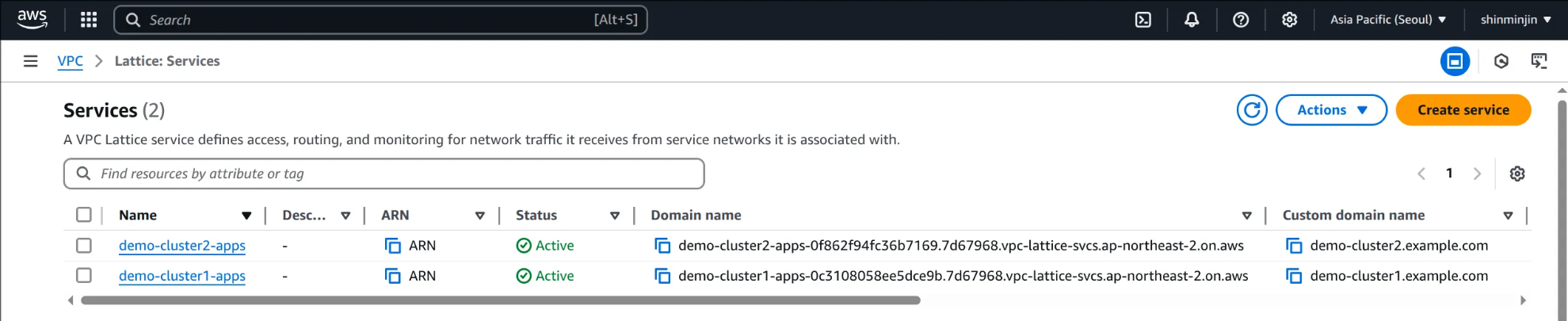Screen dimensions: 1568x321
Task: Select all services checkbox in header
Action: pyautogui.click(x=84, y=215)
